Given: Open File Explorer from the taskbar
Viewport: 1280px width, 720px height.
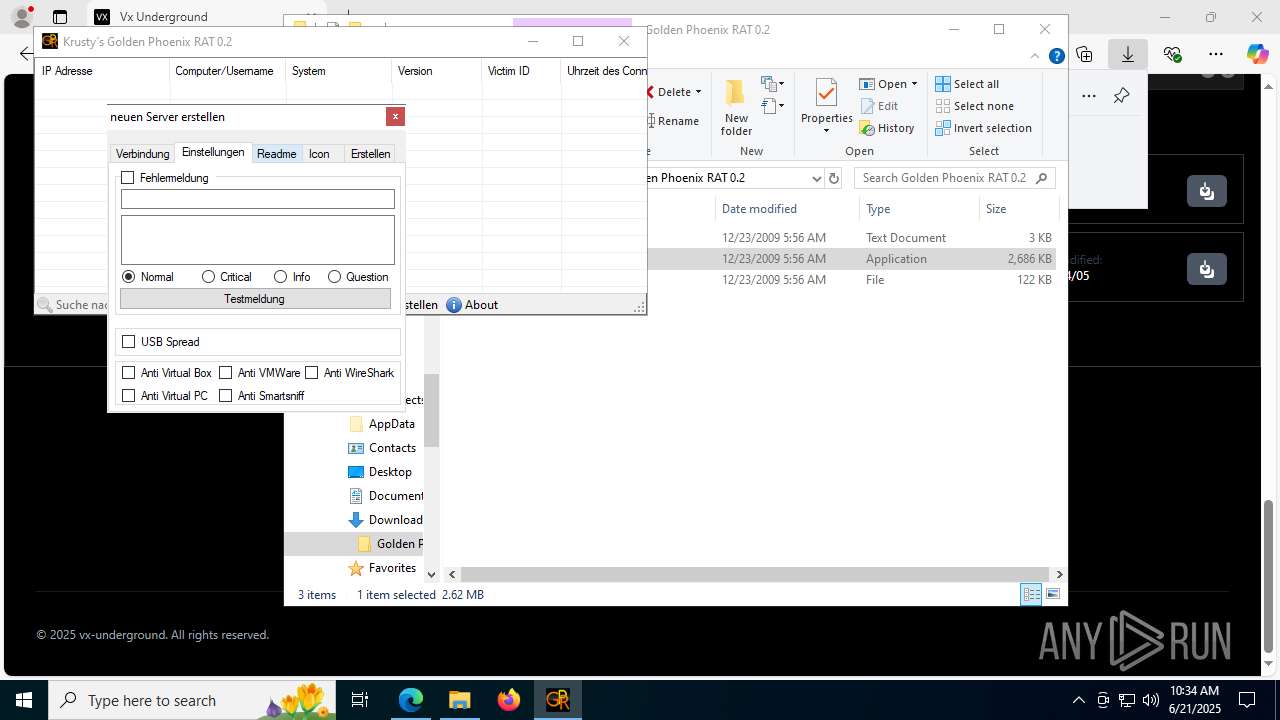Looking at the screenshot, I should 460,700.
